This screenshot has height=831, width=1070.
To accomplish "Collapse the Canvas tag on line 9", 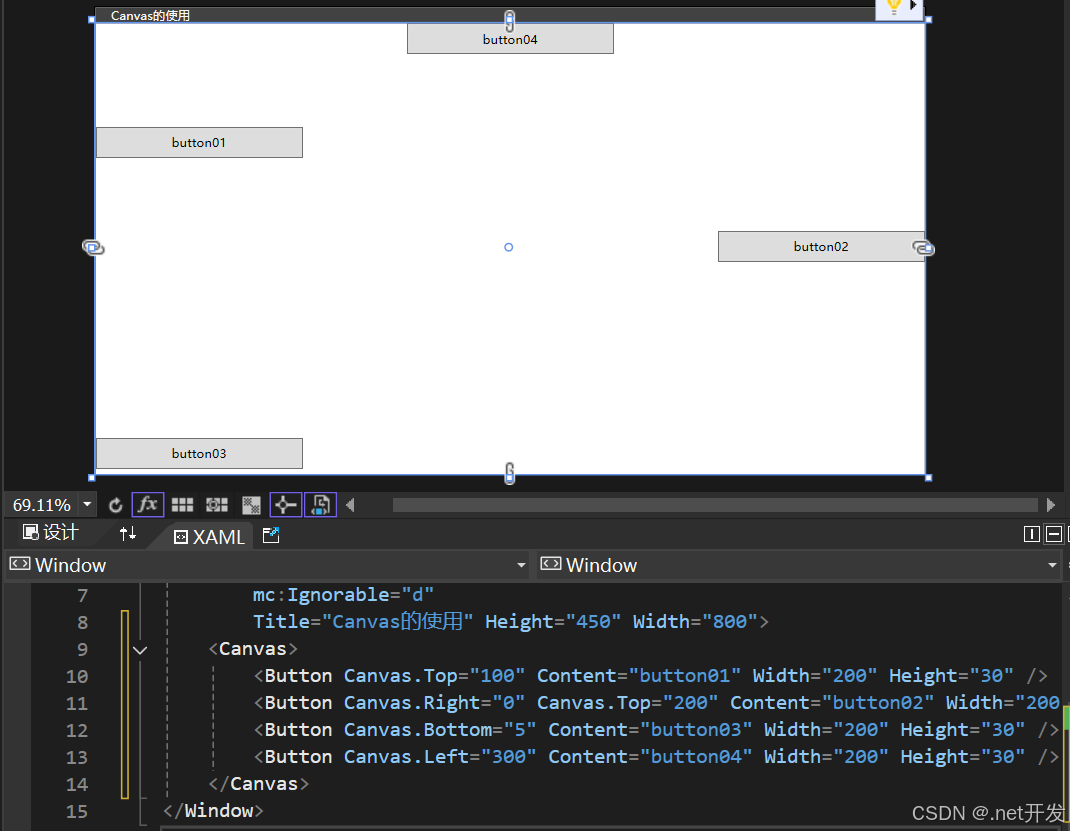I will pyautogui.click(x=140, y=650).
